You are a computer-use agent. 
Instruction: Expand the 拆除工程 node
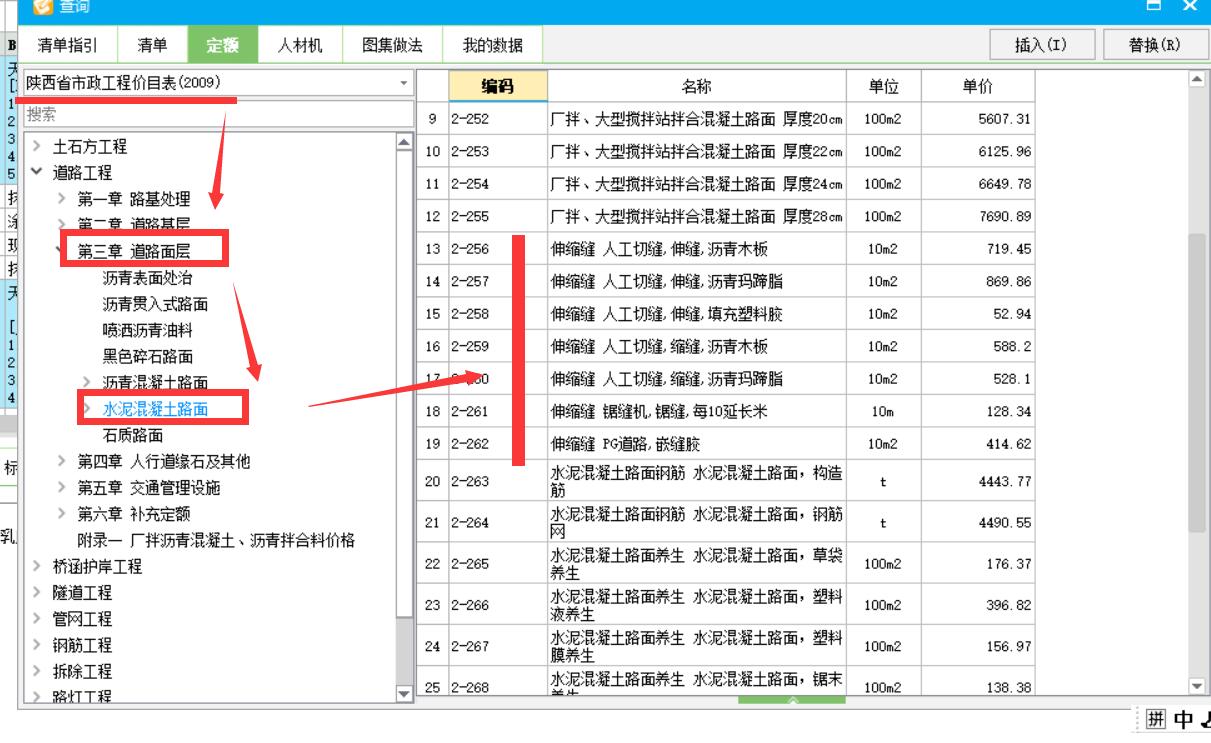tap(37, 671)
